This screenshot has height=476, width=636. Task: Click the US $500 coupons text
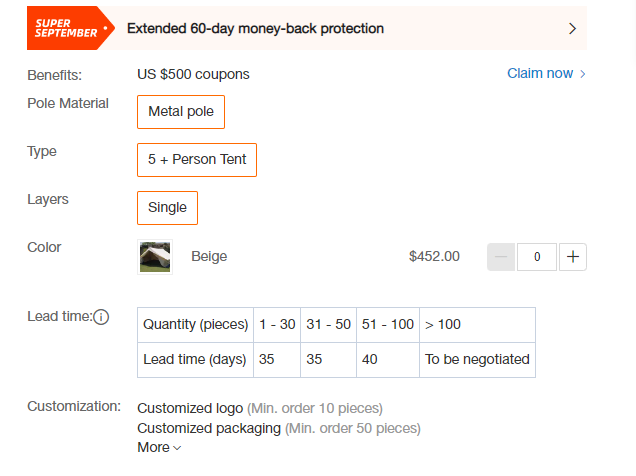click(193, 74)
